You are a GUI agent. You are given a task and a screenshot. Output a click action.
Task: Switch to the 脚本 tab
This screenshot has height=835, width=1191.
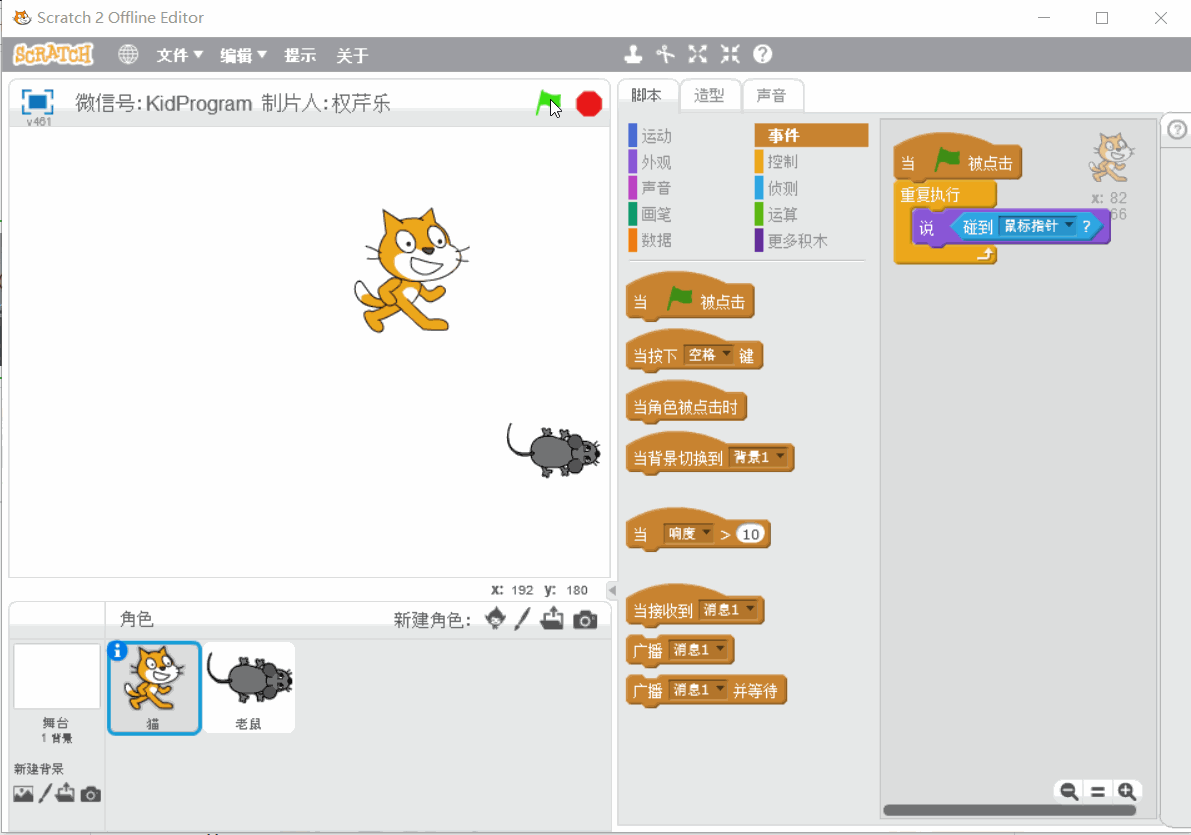click(646, 95)
